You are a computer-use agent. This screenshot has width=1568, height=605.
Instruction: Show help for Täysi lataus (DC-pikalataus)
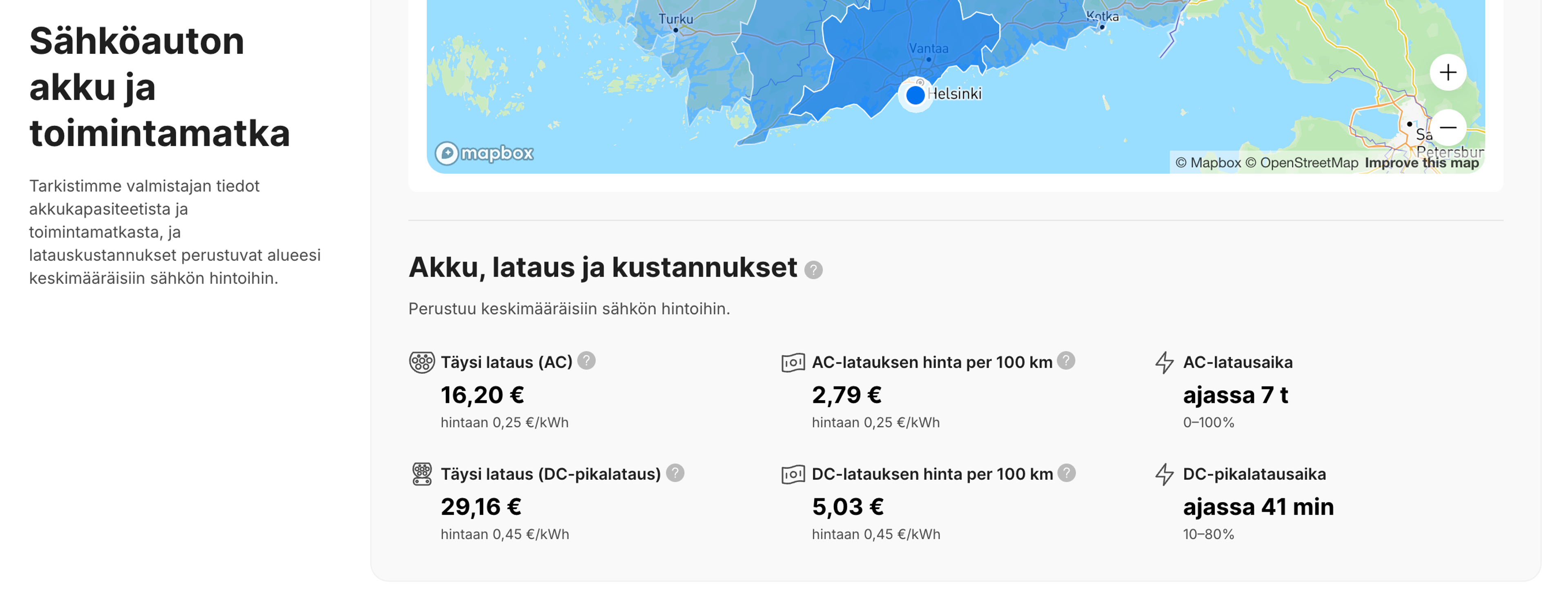[675, 472]
